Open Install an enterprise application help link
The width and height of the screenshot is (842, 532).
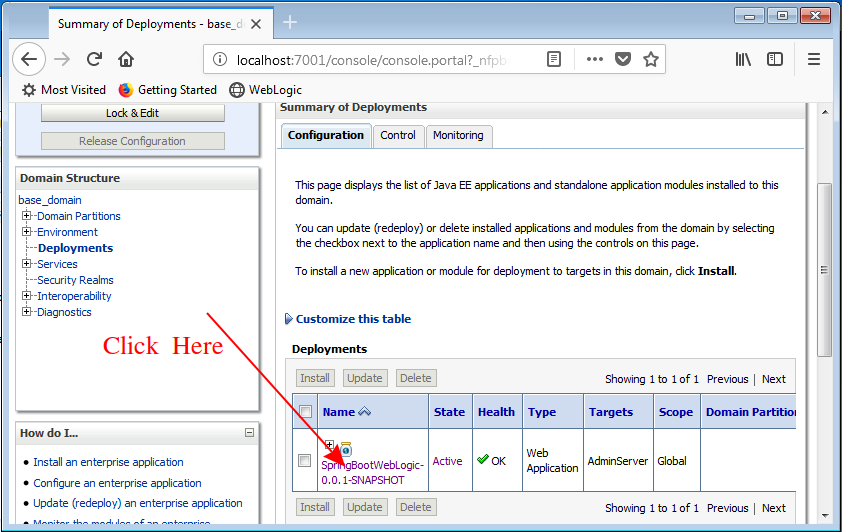pyautogui.click(x=108, y=462)
